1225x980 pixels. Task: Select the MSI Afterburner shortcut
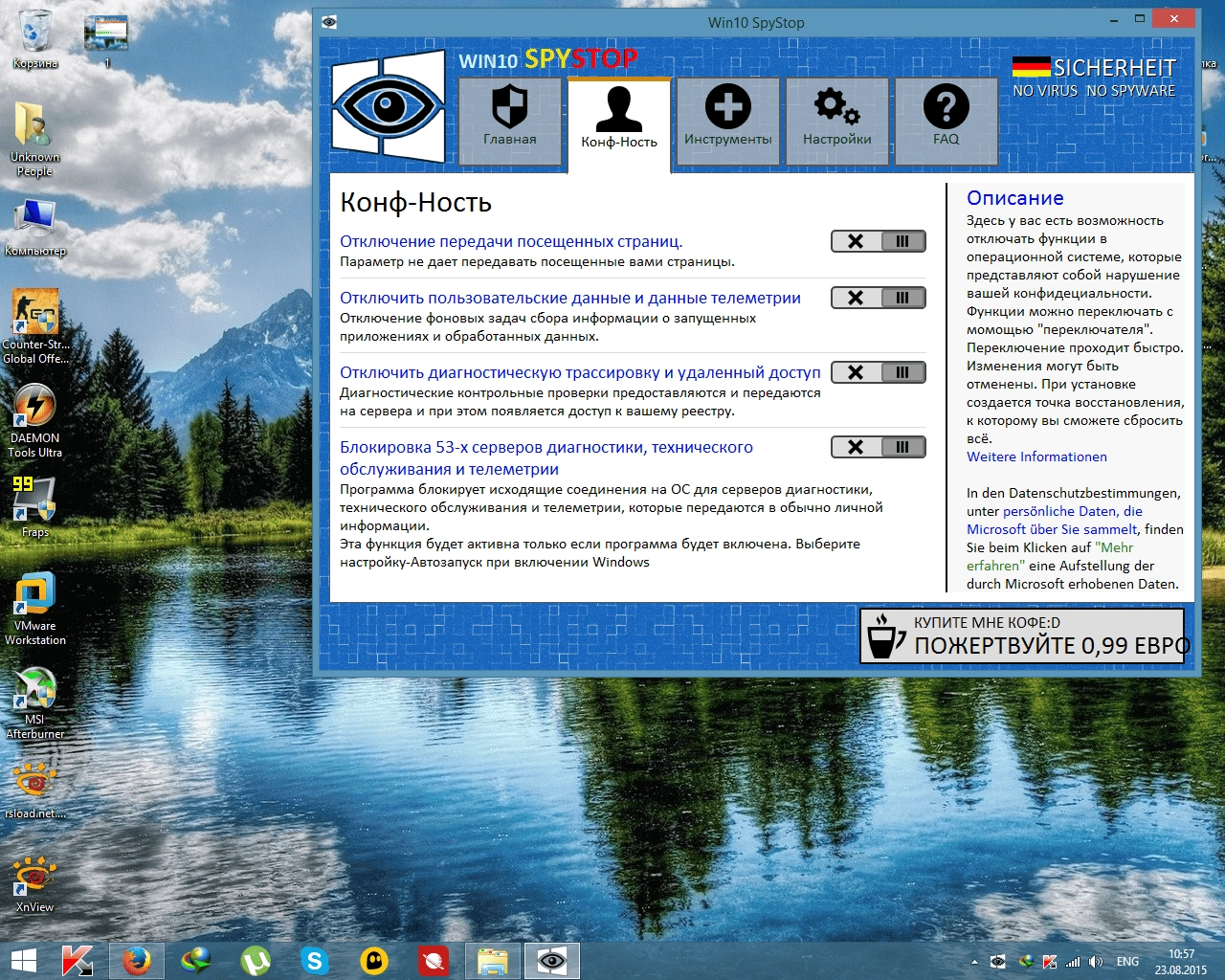pyautogui.click(x=35, y=702)
